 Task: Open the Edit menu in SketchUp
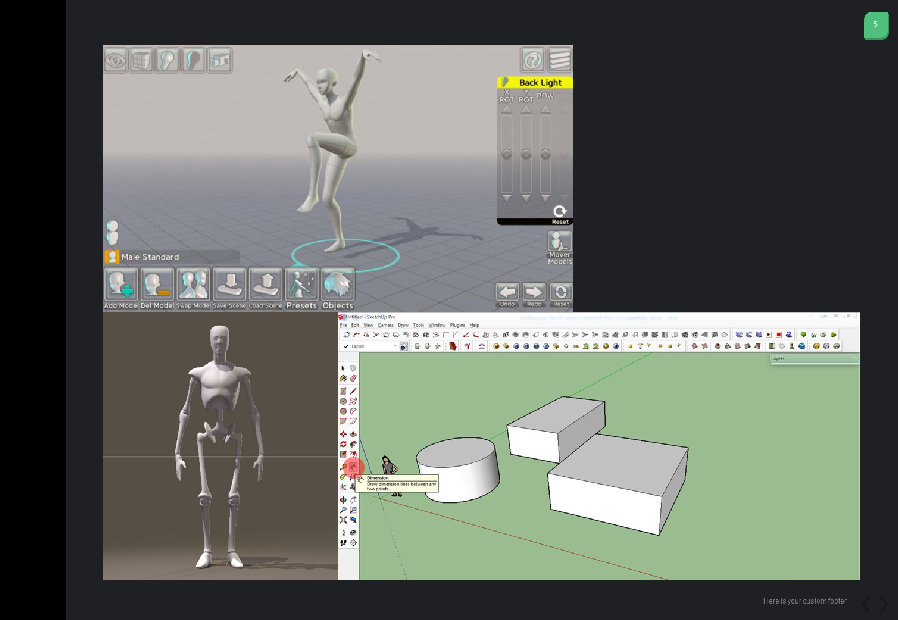(x=355, y=325)
